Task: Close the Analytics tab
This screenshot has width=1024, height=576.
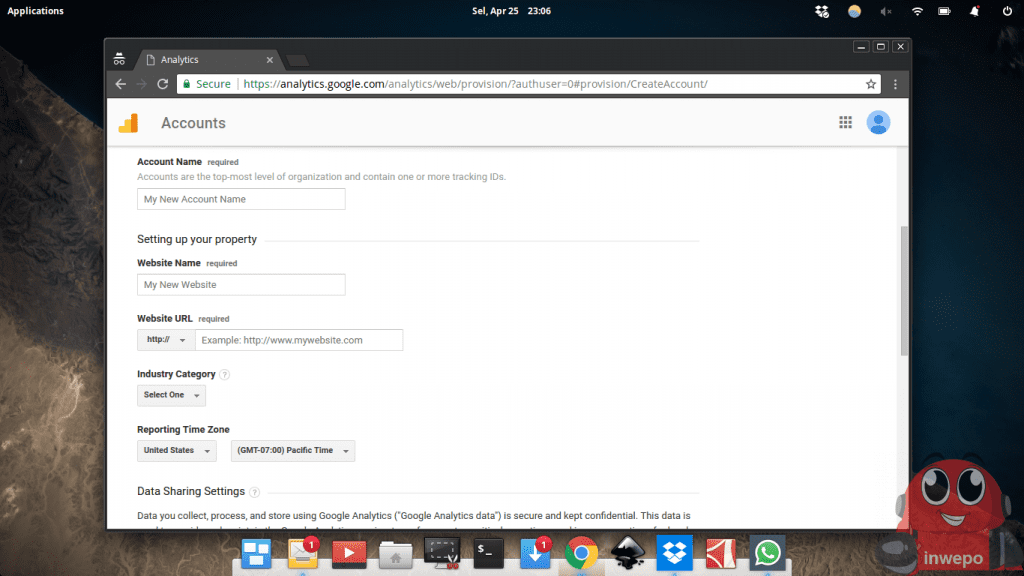Action: coord(270,60)
